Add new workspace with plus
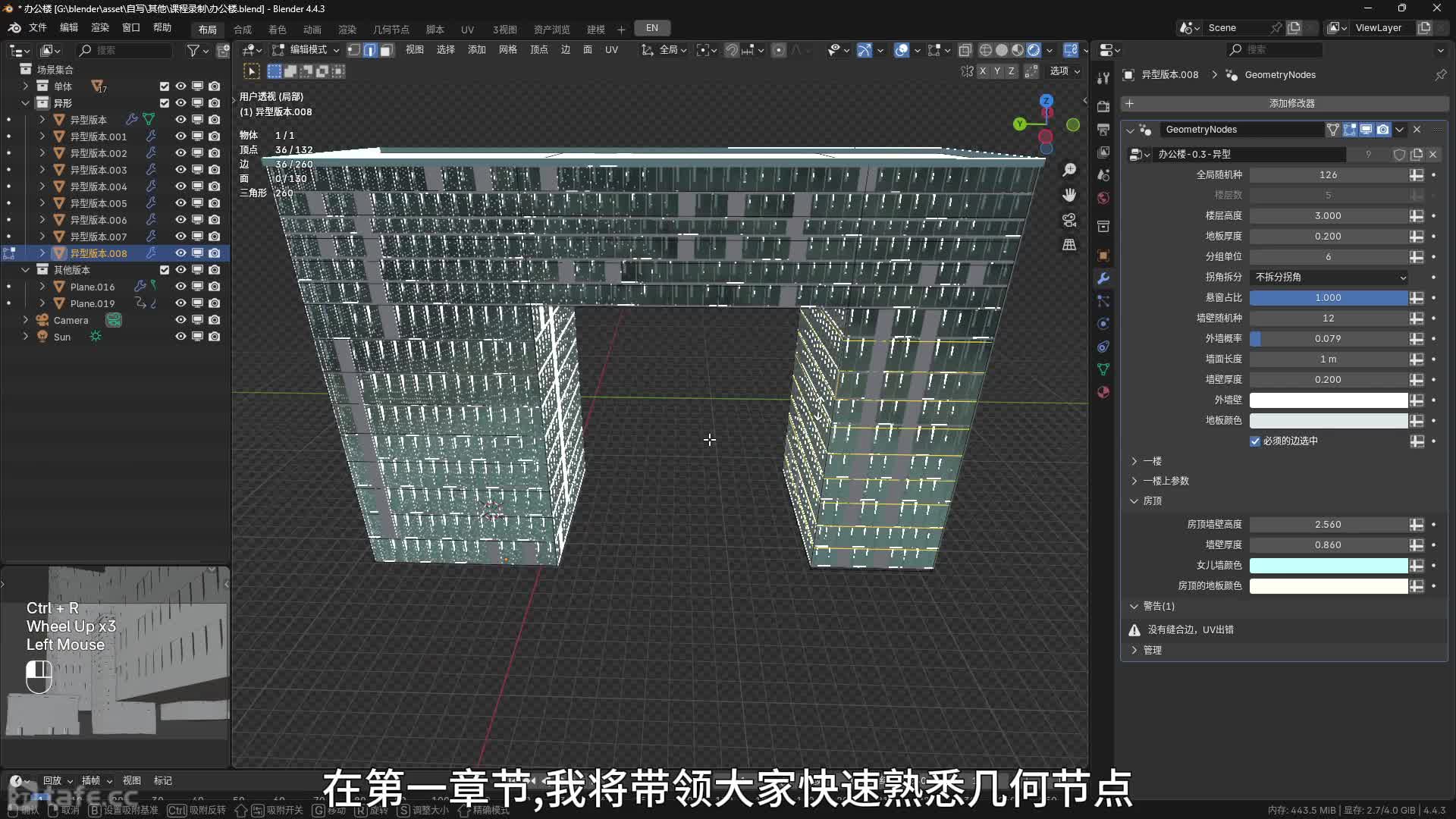The height and width of the screenshot is (819, 1456). [x=621, y=30]
